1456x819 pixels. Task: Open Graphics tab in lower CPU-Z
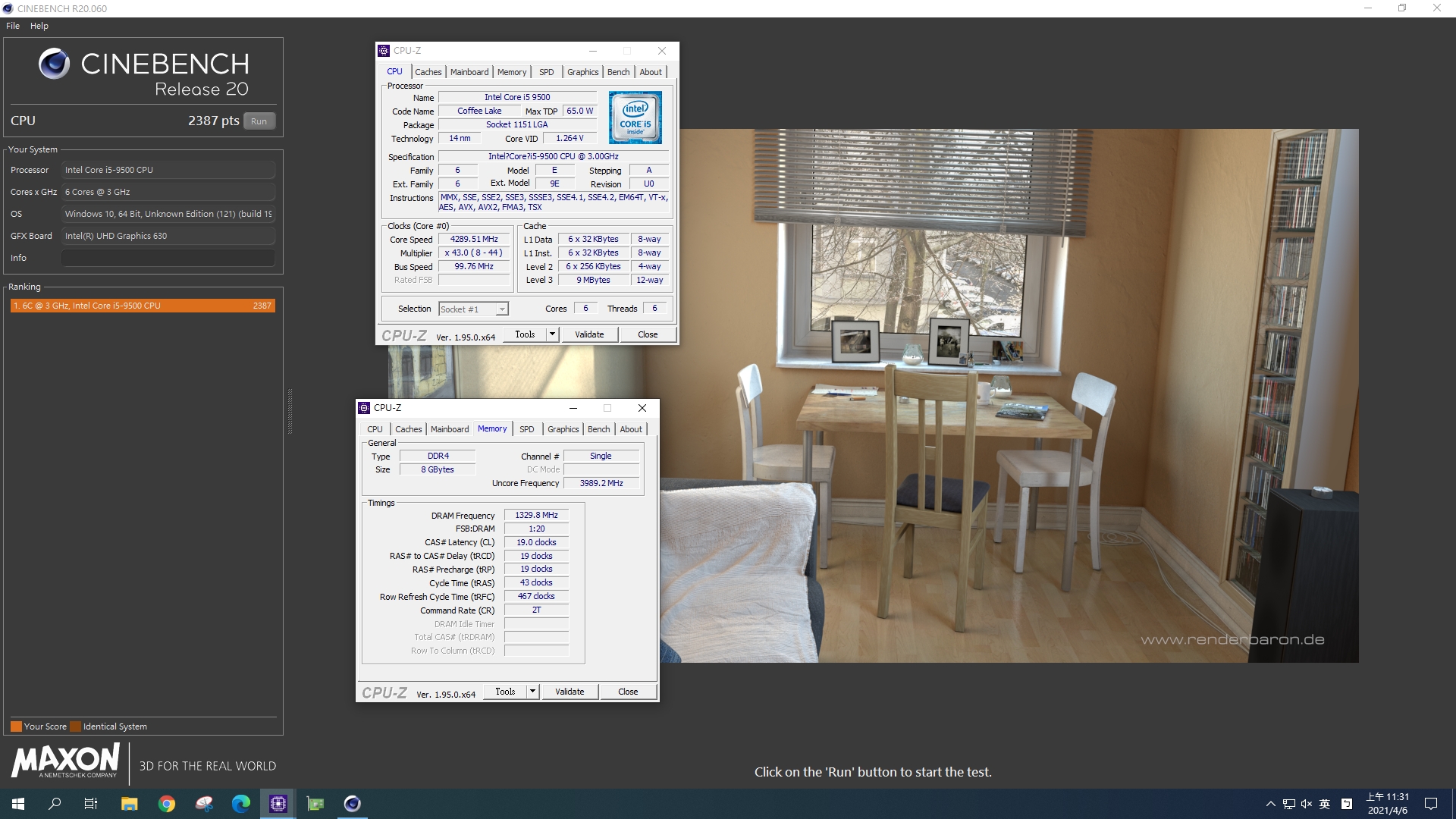point(563,429)
